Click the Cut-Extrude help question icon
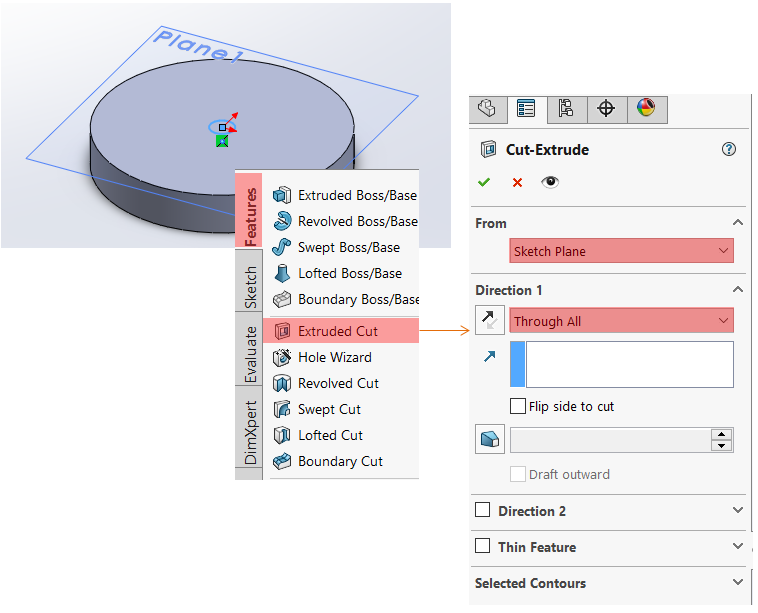 (x=729, y=149)
